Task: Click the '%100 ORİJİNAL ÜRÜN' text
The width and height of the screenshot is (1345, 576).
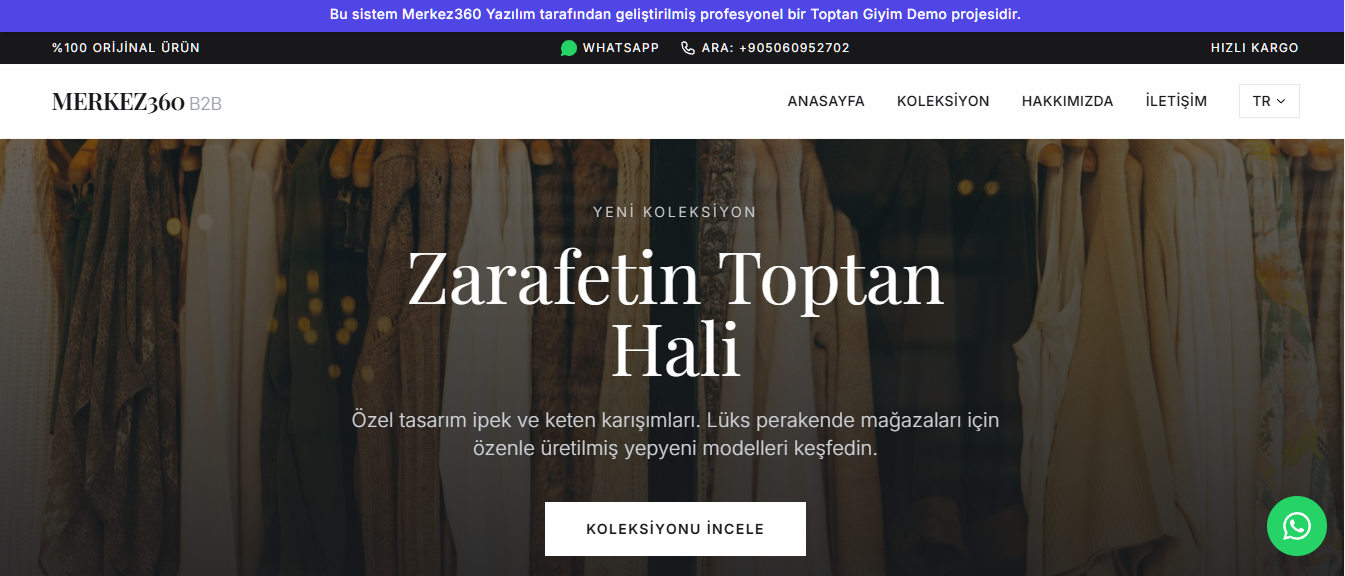Action: click(126, 48)
